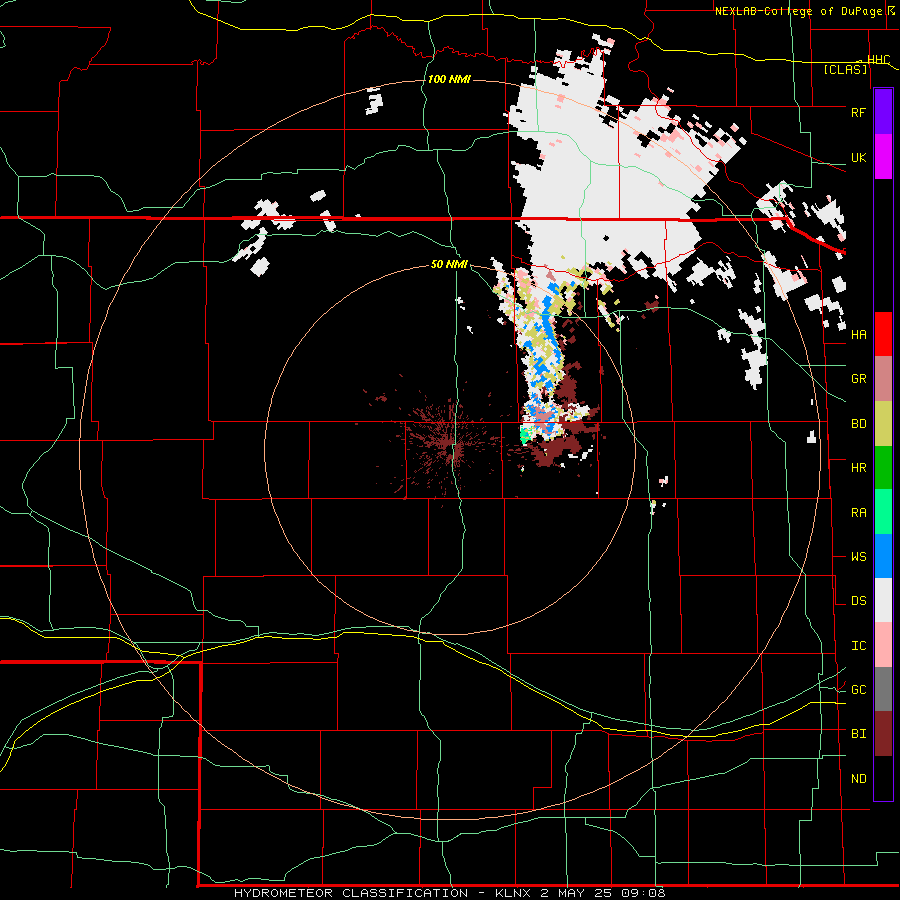Click the 50 NMI range ring label
Viewport: 900px width, 900px height.
tap(449, 264)
